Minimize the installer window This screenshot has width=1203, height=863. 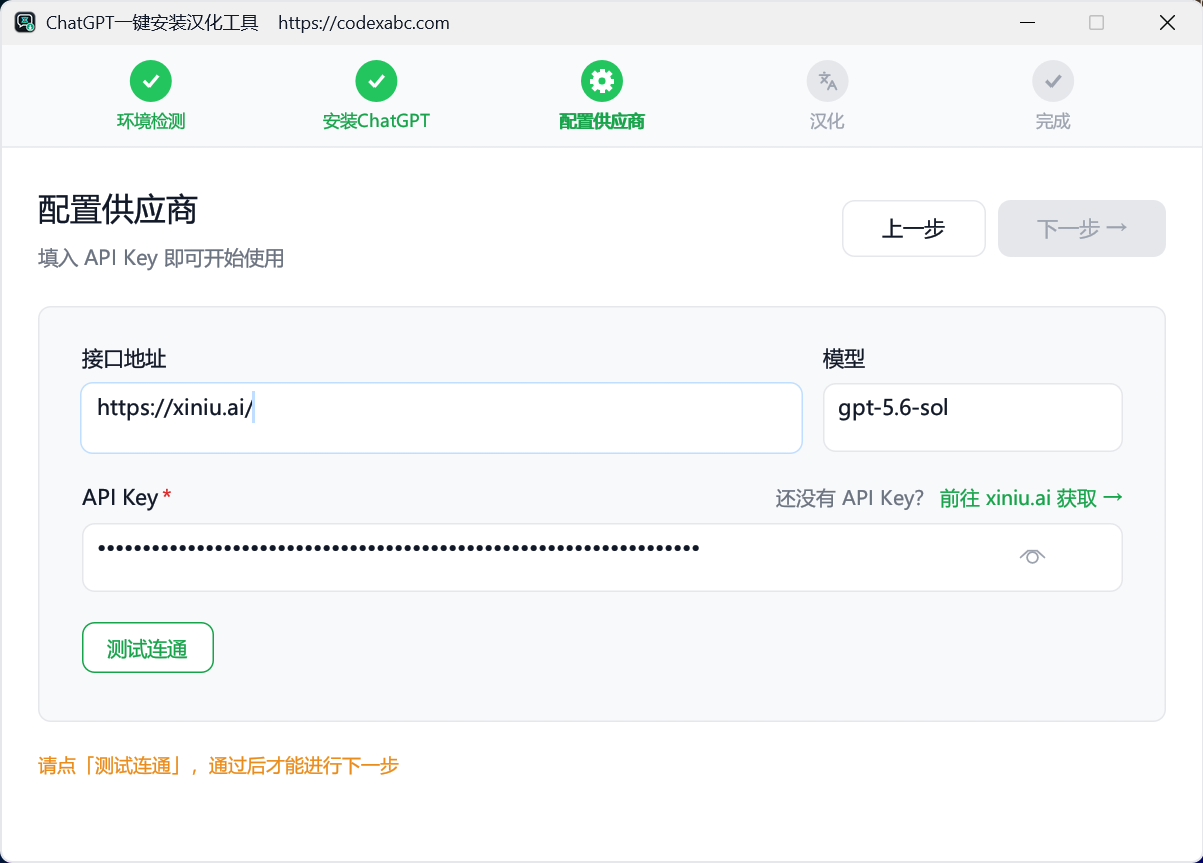tap(1027, 22)
